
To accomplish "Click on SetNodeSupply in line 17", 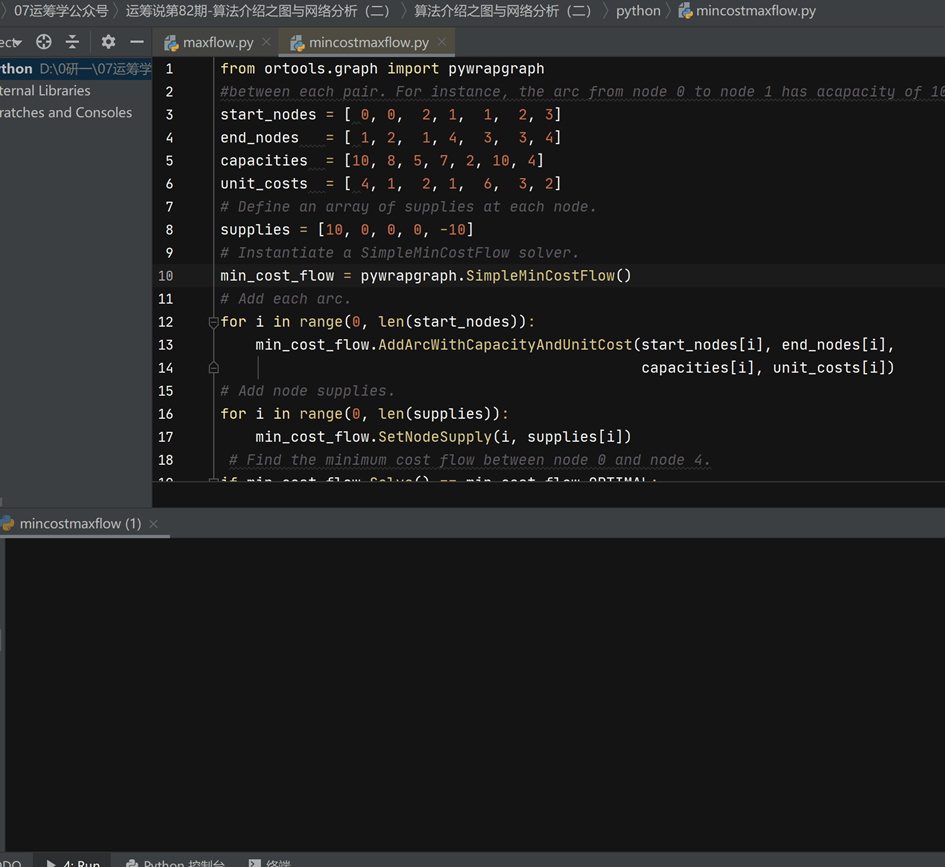I will [435, 437].
